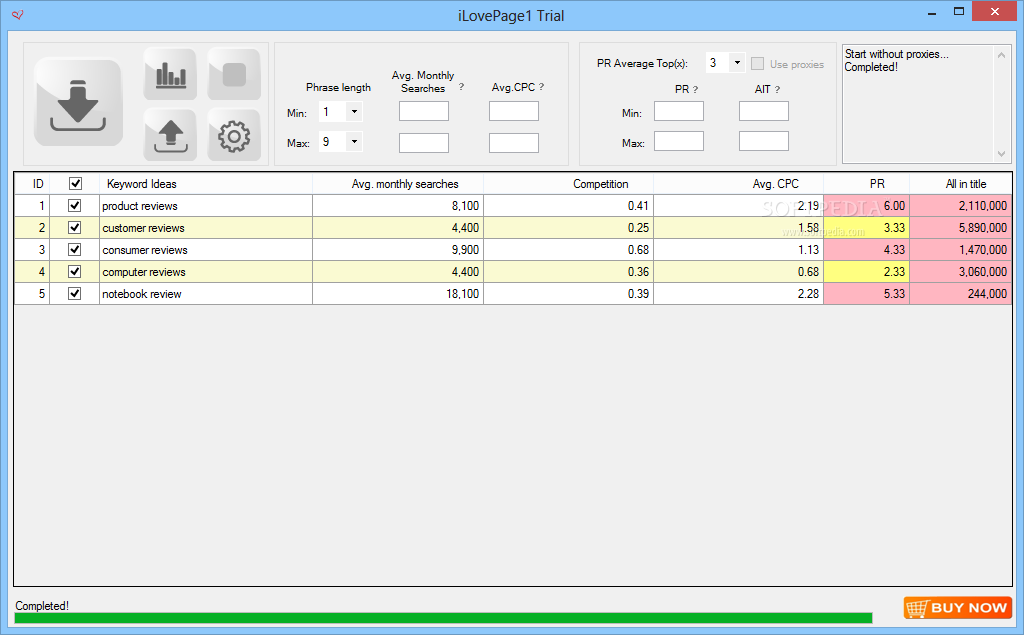Screen dimensions: 1024x635
Task: Sort by Keyword Ideas column header
Action: tap(206, 184)
